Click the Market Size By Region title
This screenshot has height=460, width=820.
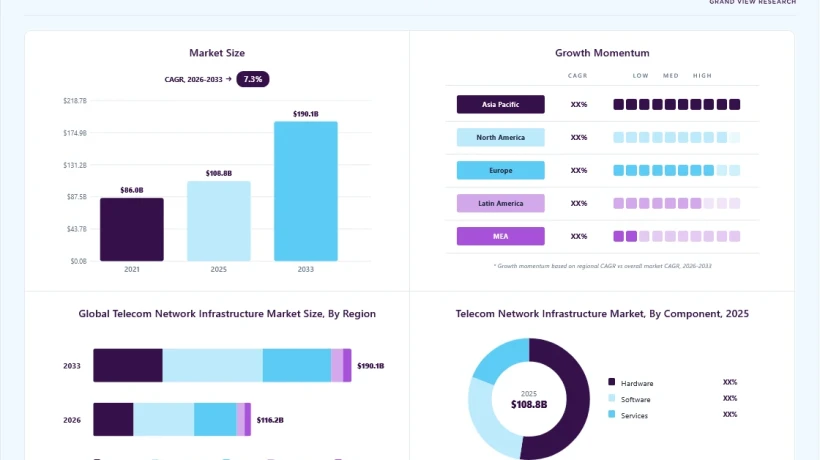(x=227, y=314)
